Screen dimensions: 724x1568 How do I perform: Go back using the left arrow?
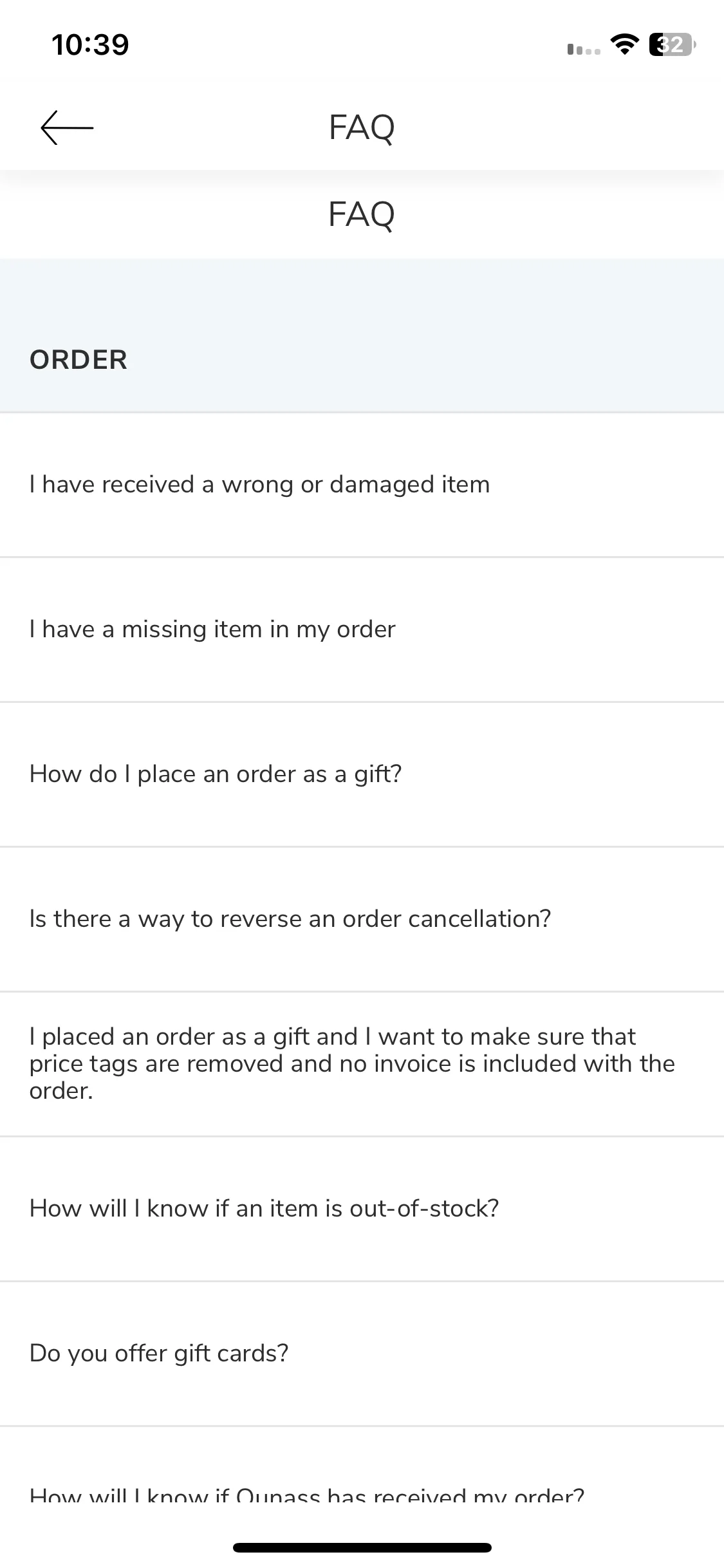pyautogui.click(x=67, y=127)
